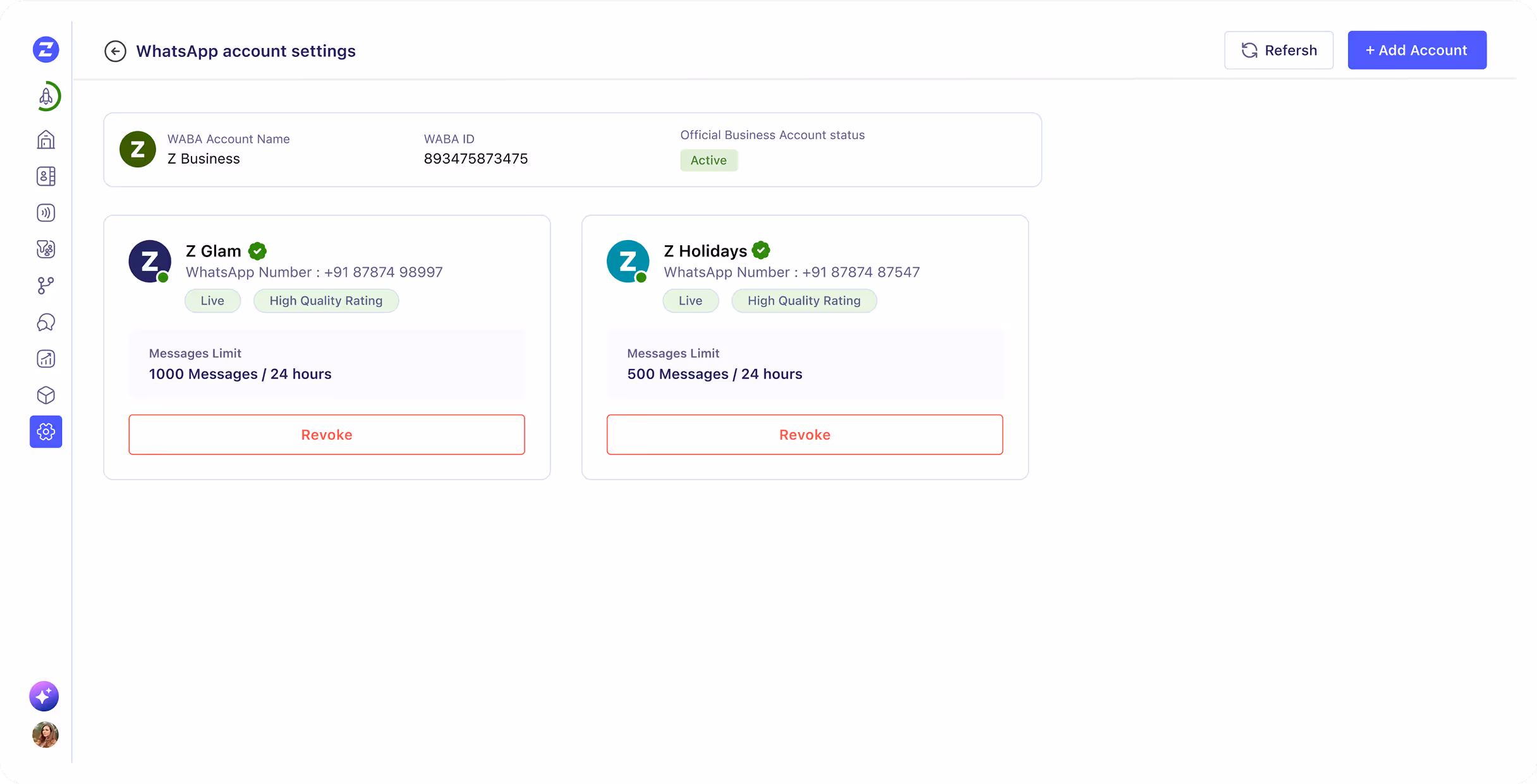
Task: Go back using the arrow beside title
Action: pos(115,51)
